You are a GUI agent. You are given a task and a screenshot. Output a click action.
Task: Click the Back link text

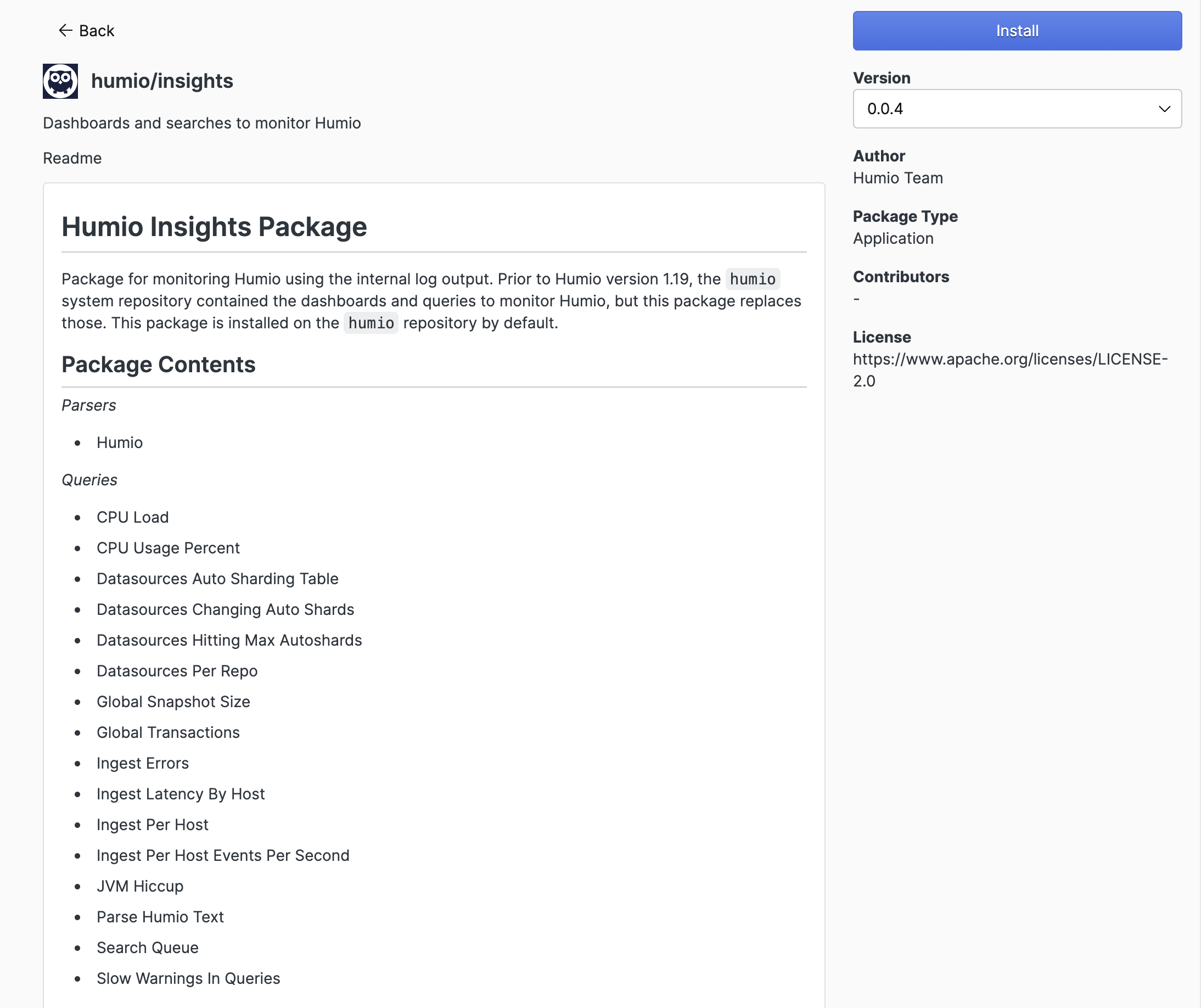[97, 31]
